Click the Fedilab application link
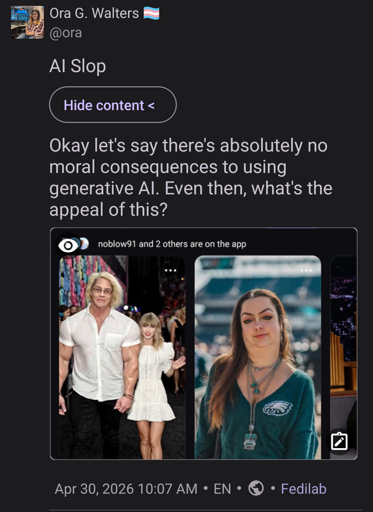 point(303,489)
